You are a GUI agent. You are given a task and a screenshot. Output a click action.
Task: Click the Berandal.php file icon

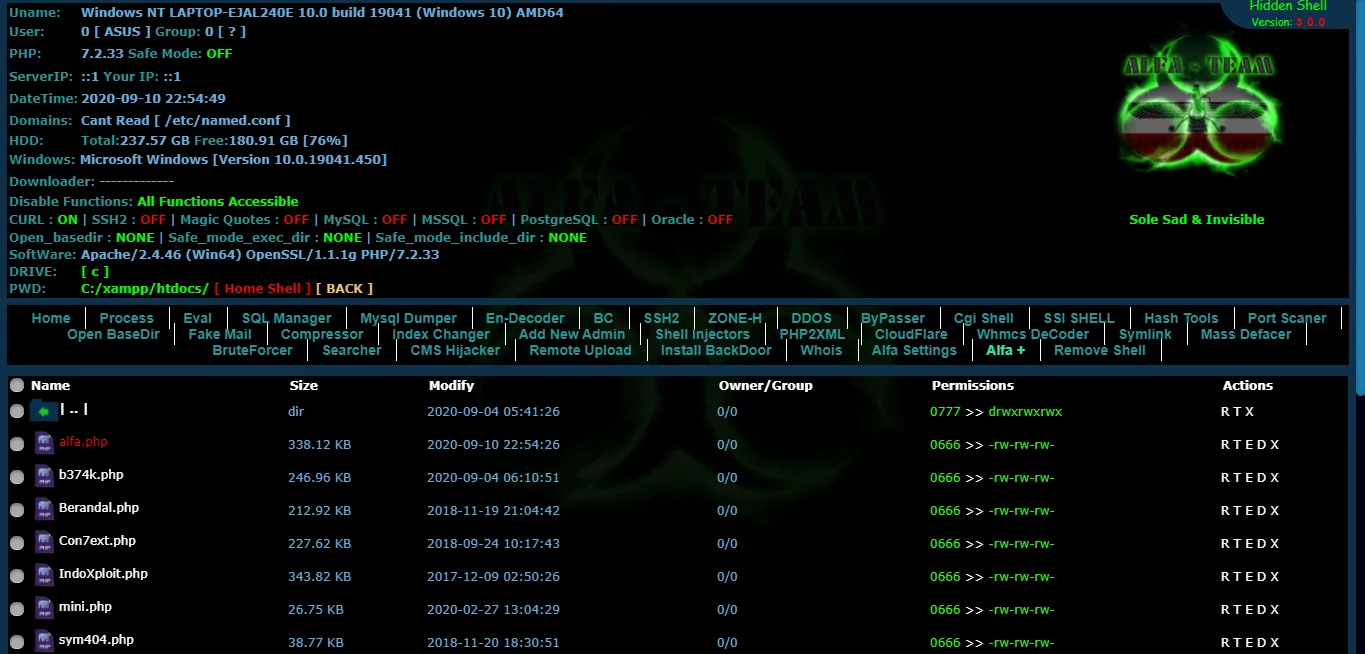[44, 508]
